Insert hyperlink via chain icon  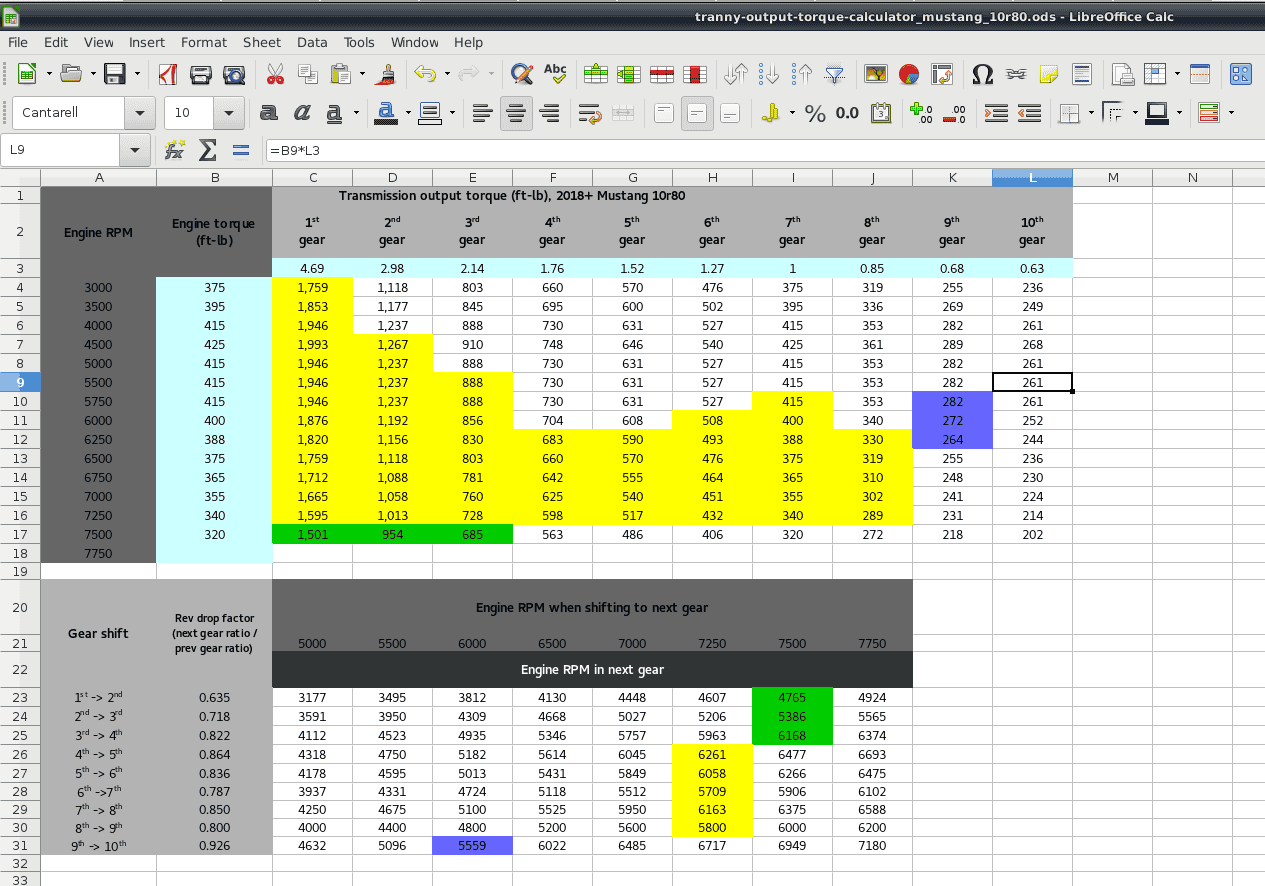coord(1016,74)
